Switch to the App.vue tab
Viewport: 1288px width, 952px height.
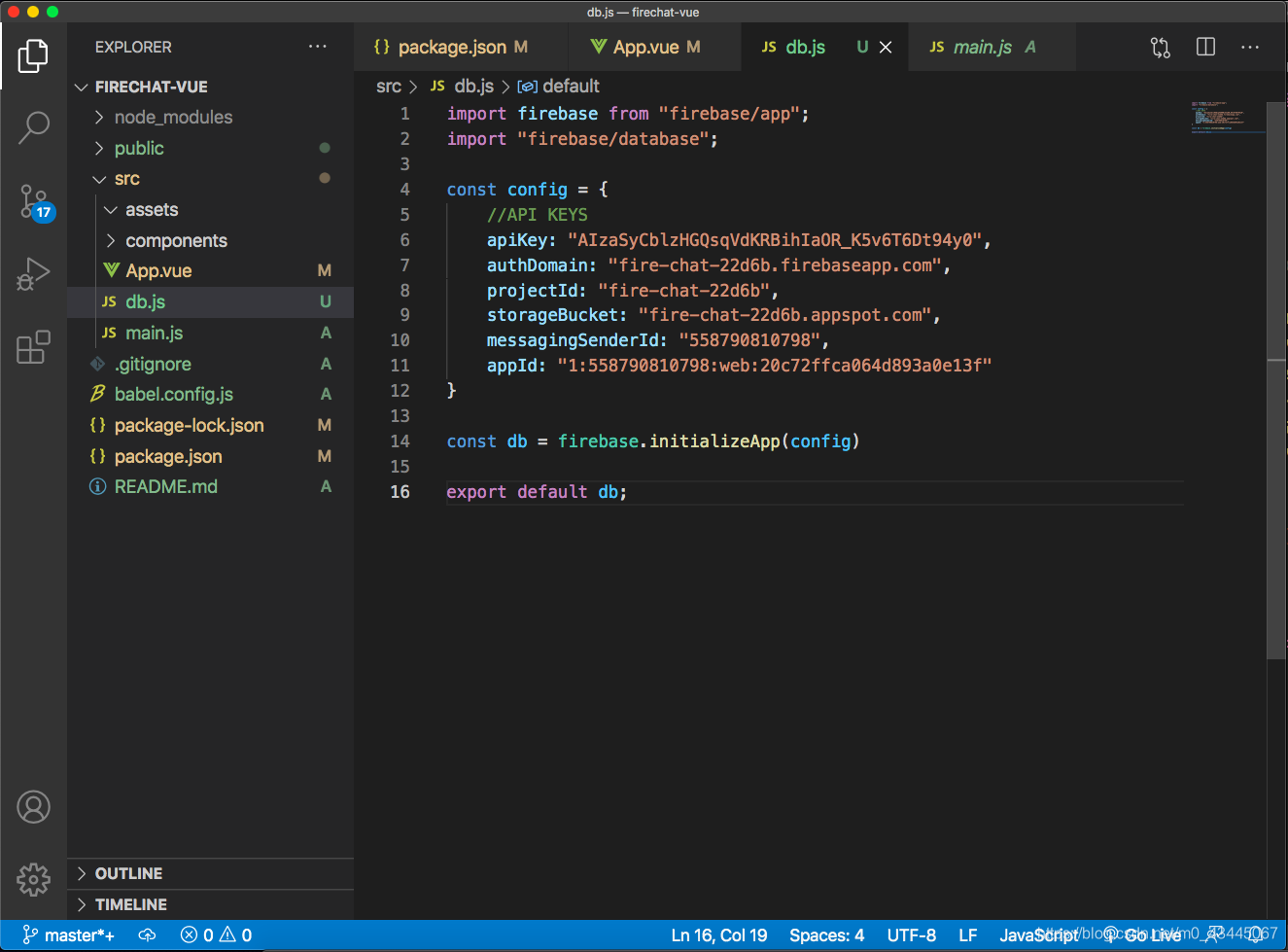[x=655, y=47]
